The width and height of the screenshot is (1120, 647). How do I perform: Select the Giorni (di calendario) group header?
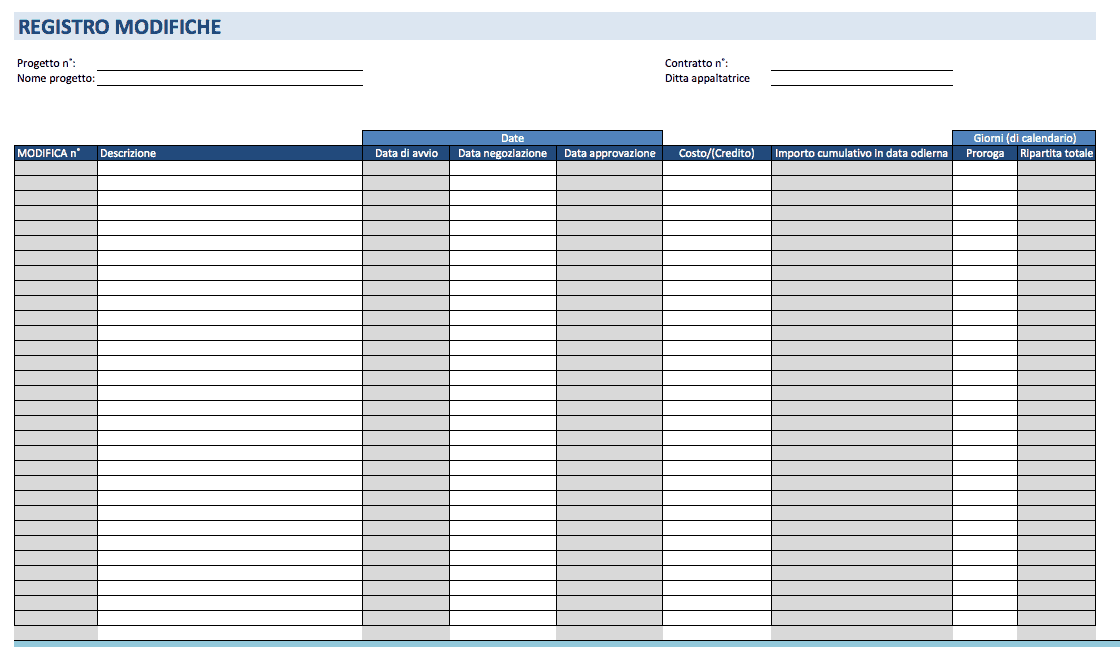tap(1024, 138)
